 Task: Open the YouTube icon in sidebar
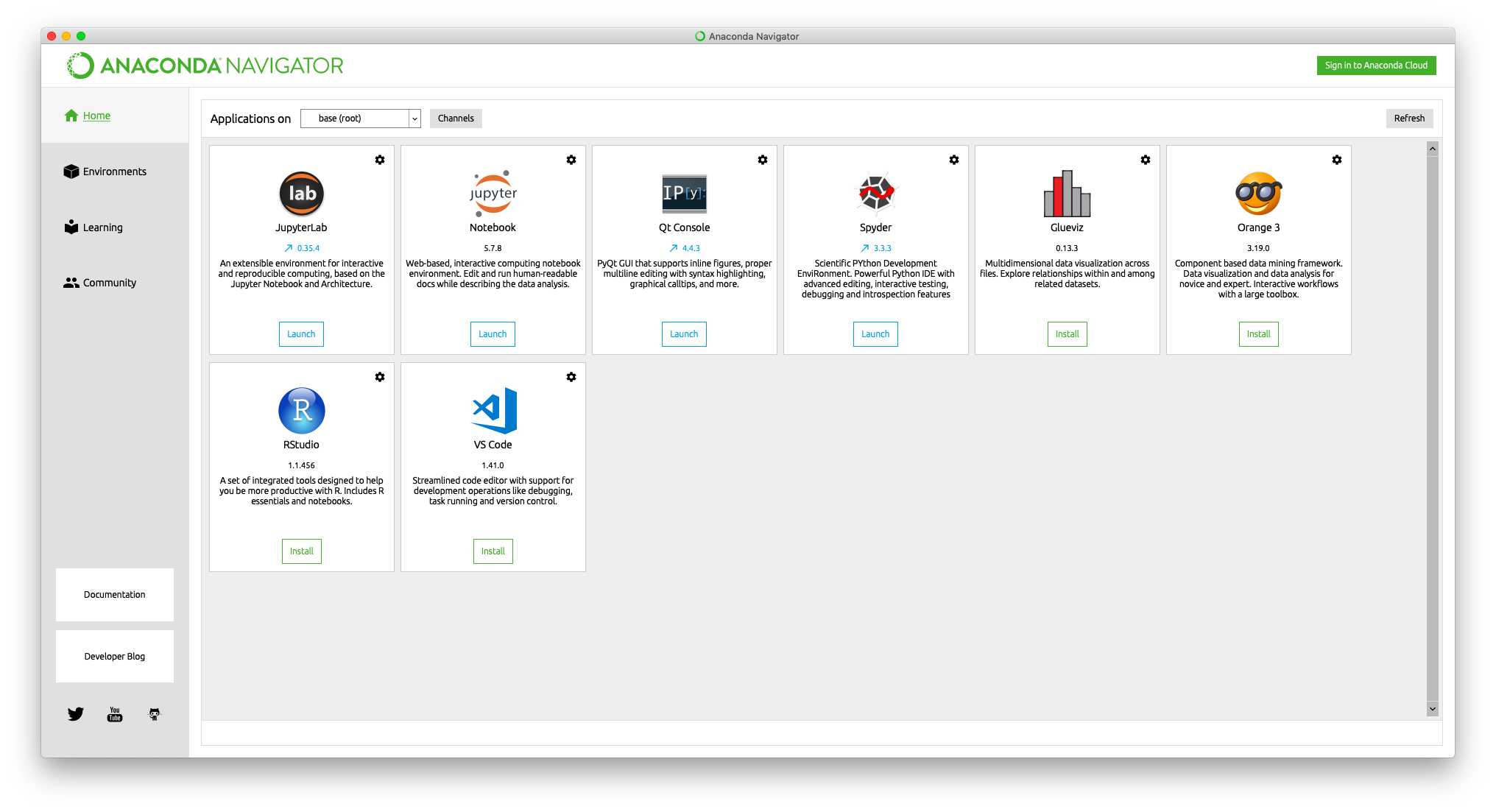[115, 714]
